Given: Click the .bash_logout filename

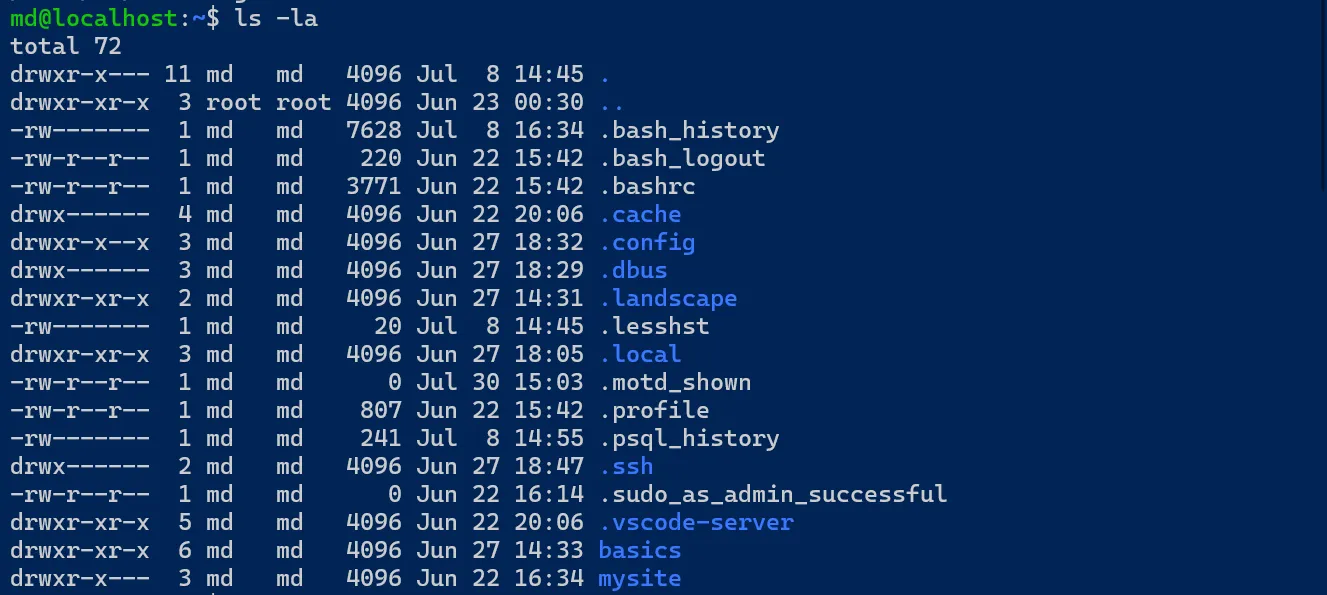Looking at the screenshot, I should 681,159.
